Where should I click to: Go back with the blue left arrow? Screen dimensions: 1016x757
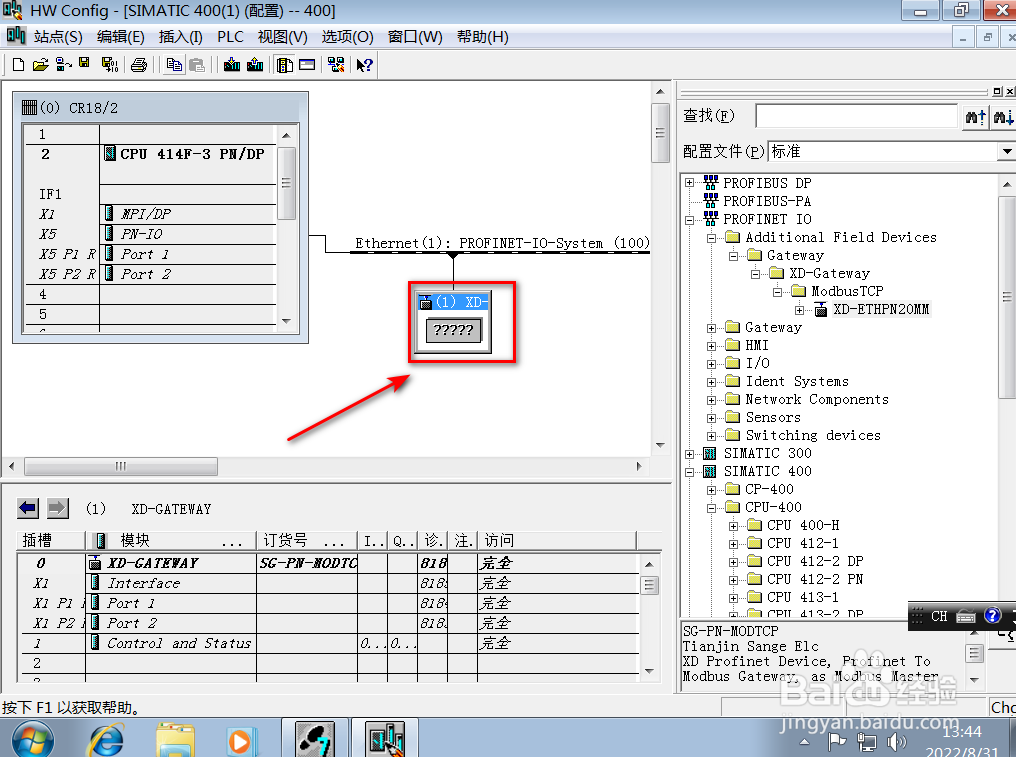click(x=28, y=508)
